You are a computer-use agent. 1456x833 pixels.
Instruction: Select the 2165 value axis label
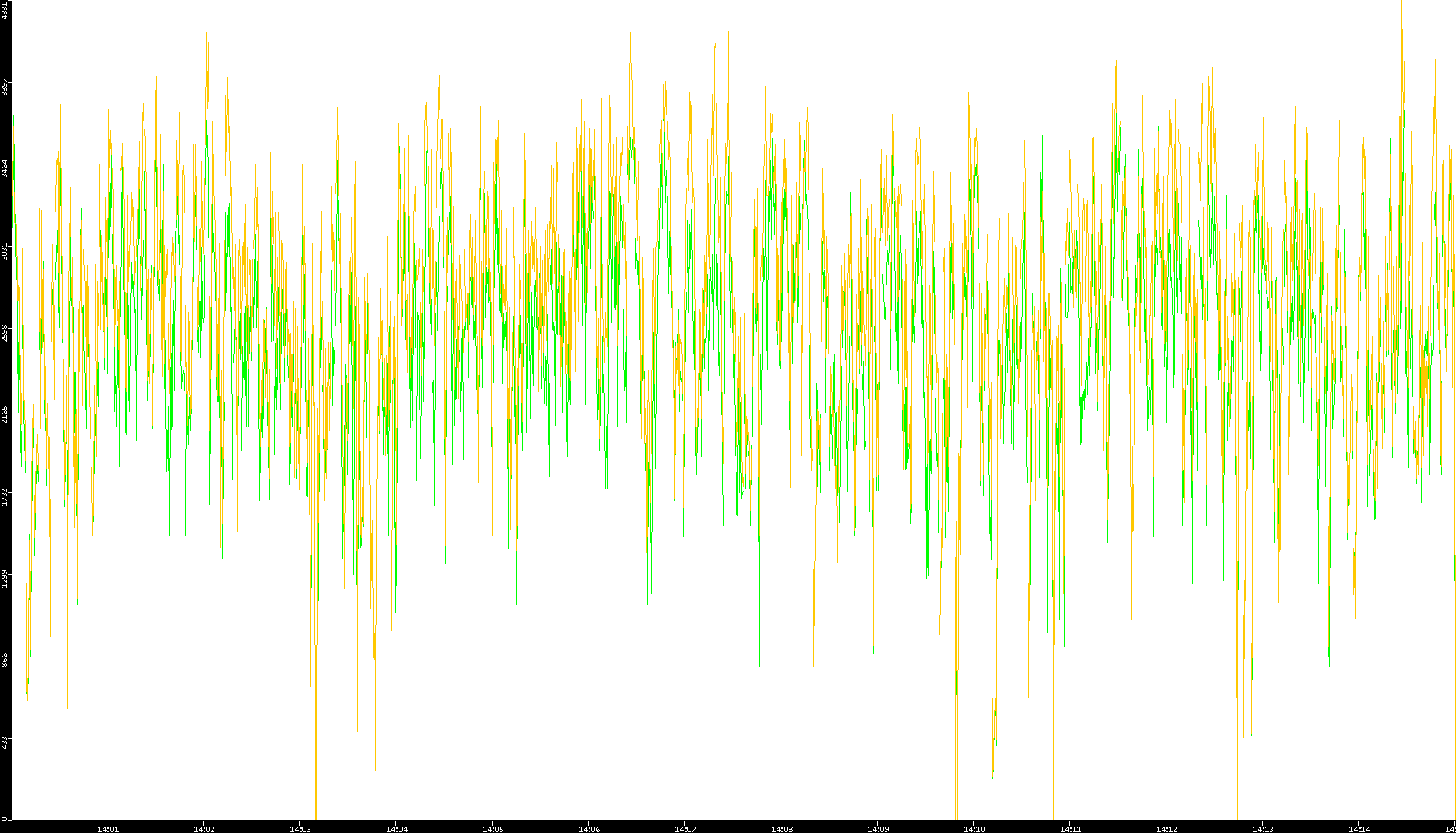click(6, 414)
